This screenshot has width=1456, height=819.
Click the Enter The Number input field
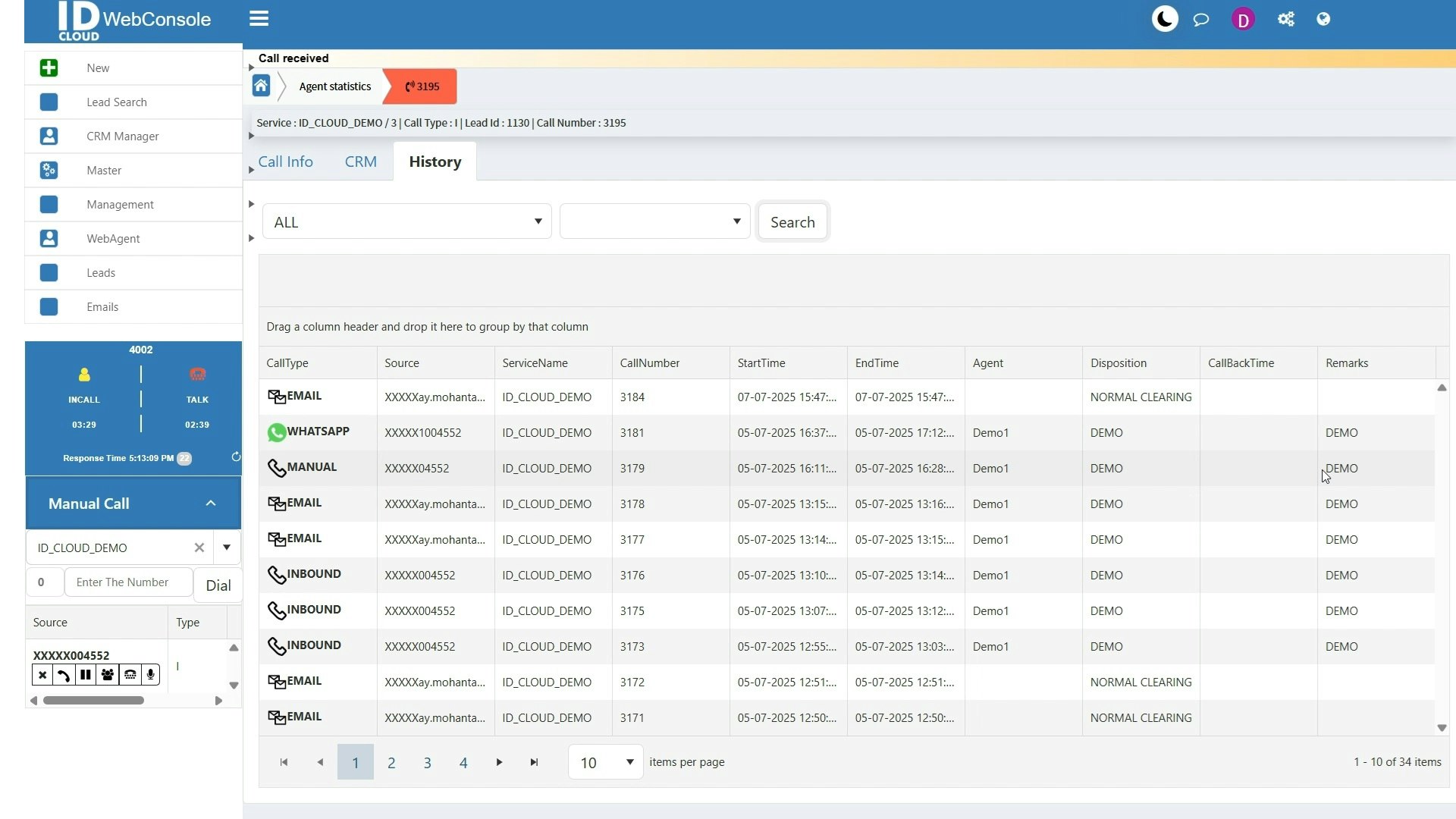click(127, 582)
